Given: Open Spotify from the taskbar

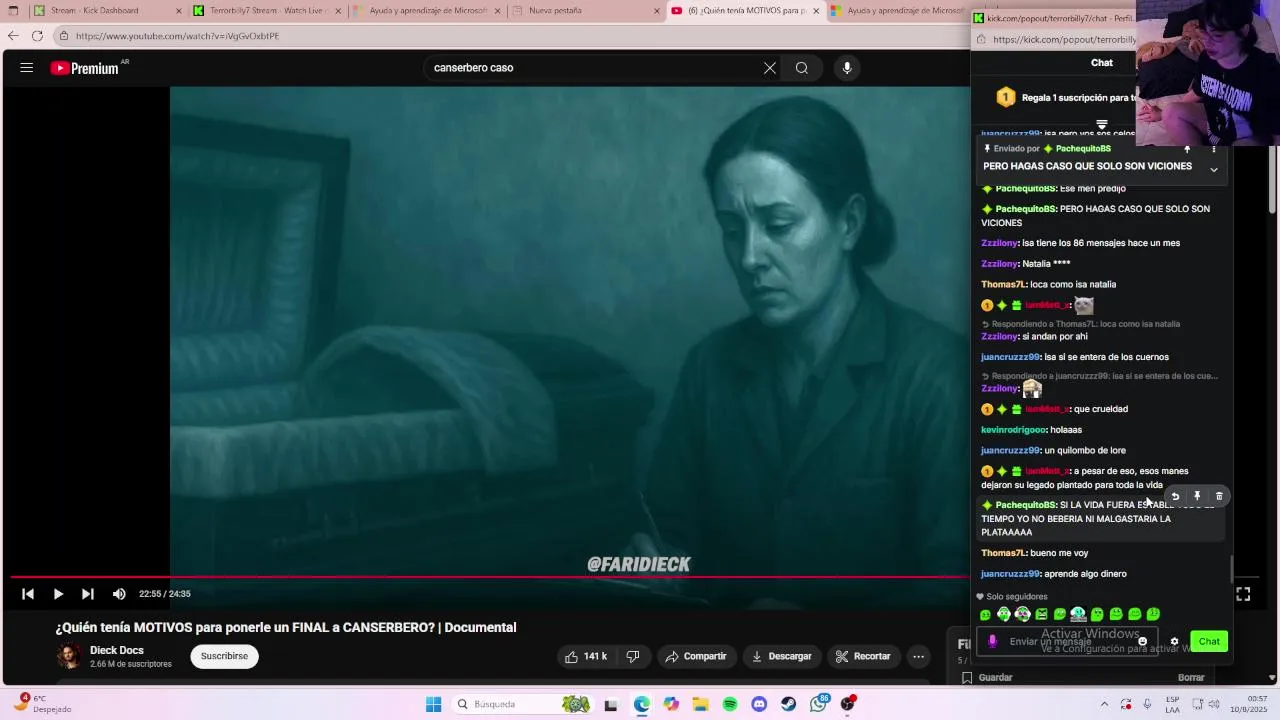Looking at the screenshot, I should click(730, 704).
